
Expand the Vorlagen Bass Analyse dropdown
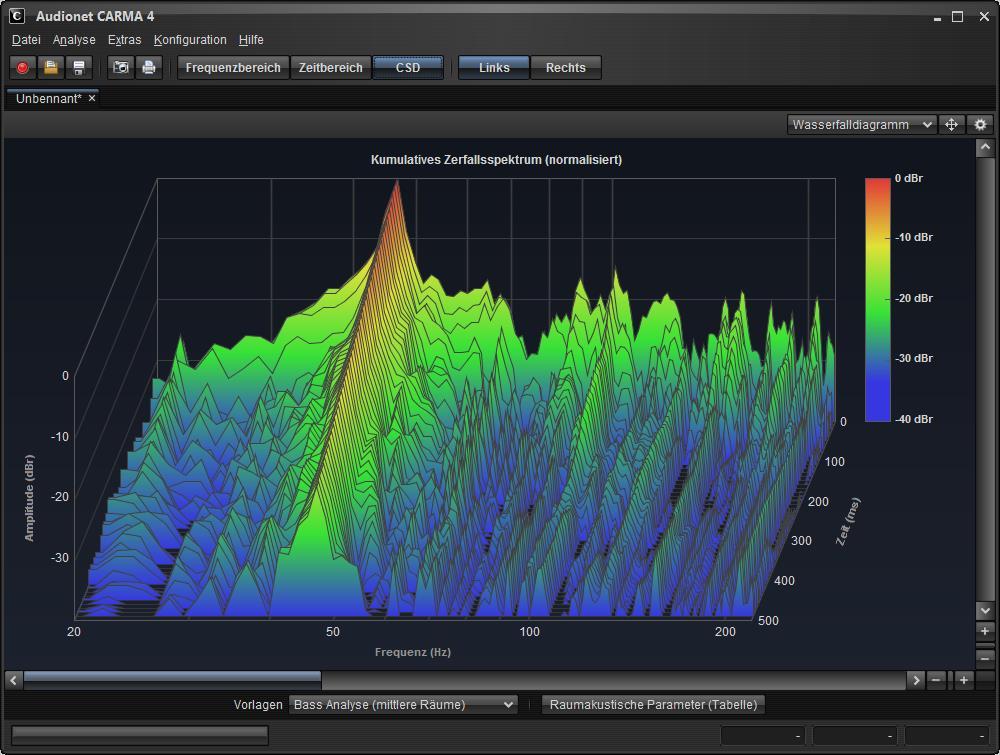[x=403, y=705]
